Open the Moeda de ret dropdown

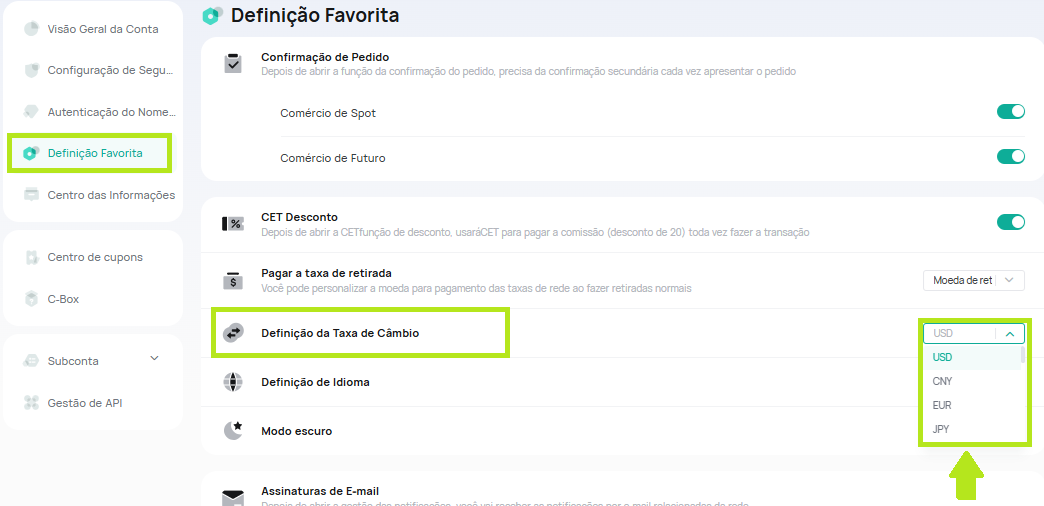click(x=973, y=280)
